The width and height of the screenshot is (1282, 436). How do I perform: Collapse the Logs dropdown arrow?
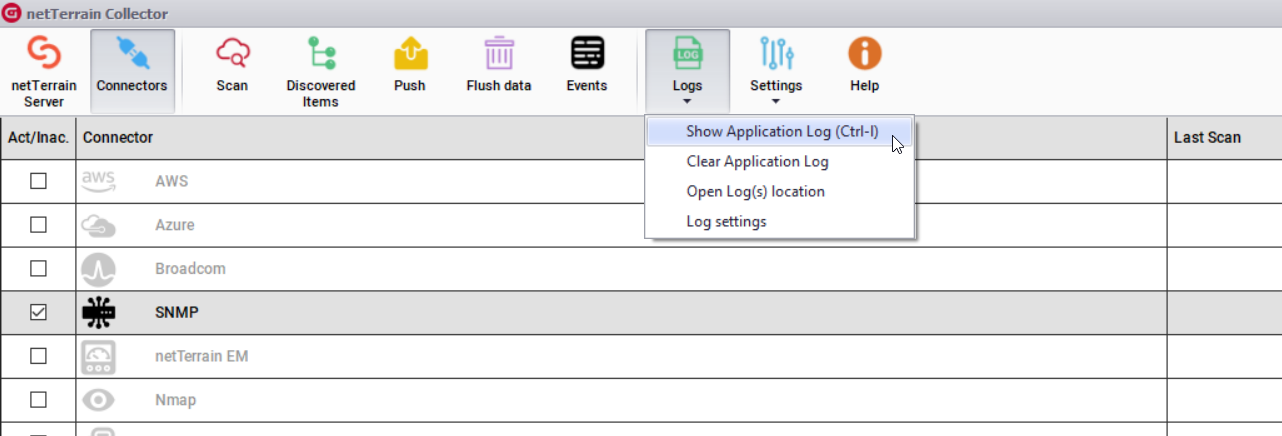(x=687, y=102)
